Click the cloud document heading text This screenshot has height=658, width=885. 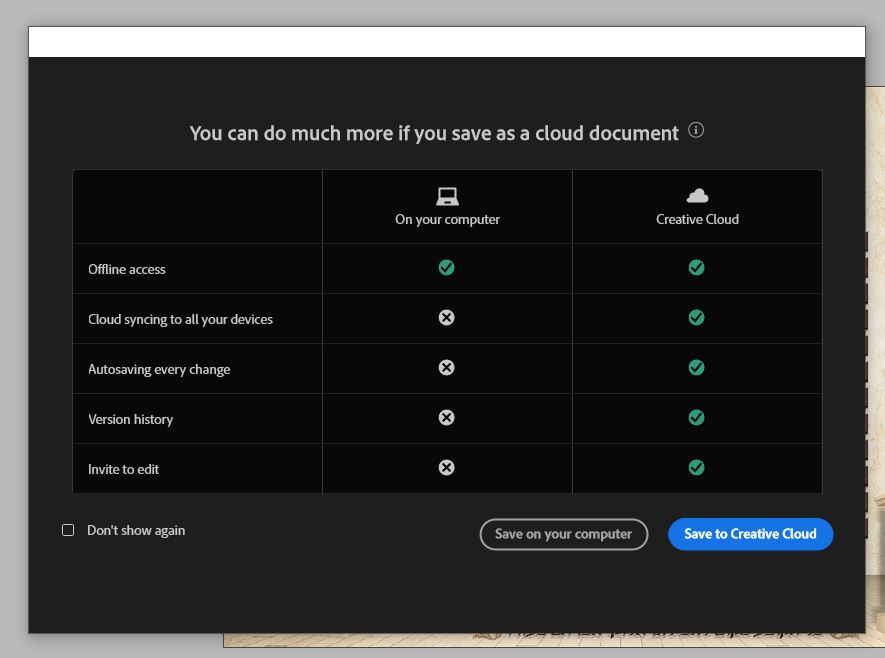click(x=434, y=133)
